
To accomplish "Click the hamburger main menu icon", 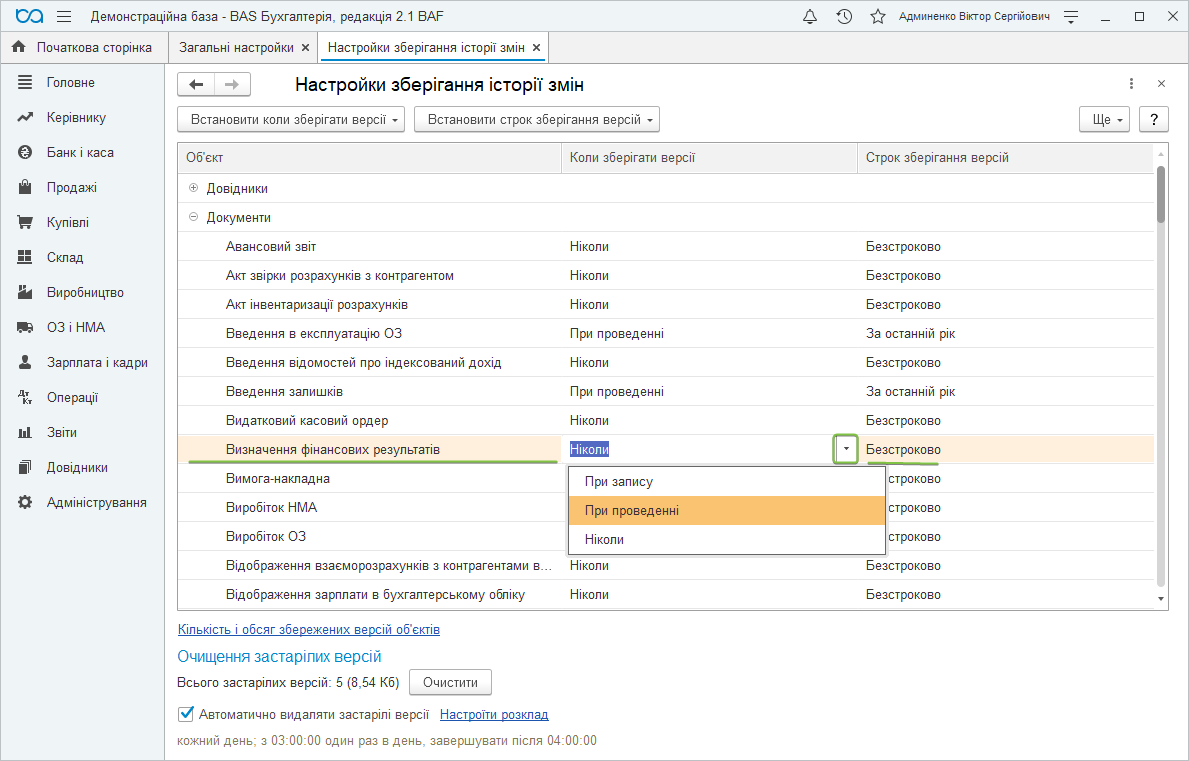I will [x=64, y=17].
